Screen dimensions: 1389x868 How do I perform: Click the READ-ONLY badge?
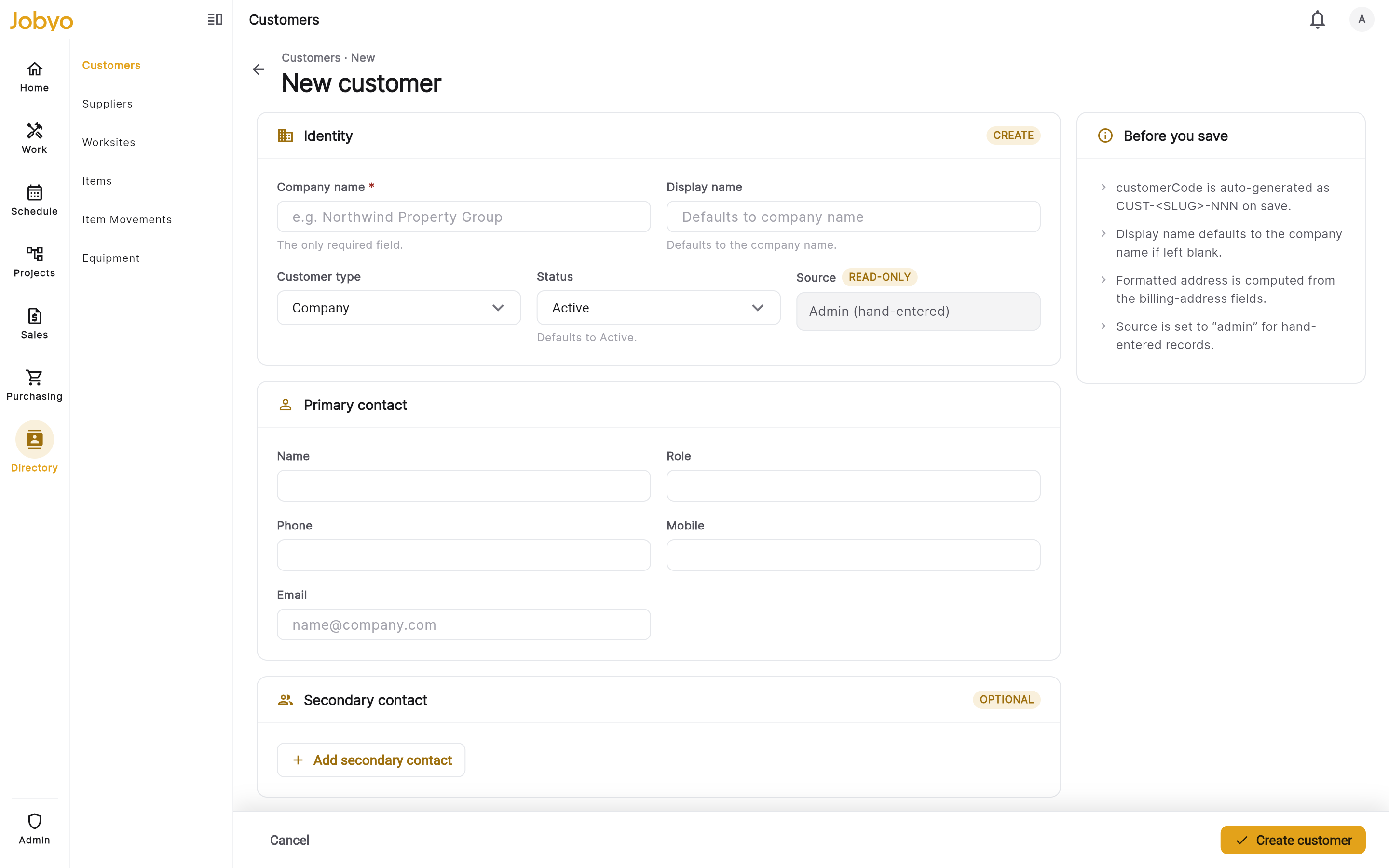click(x=879, y=277)
